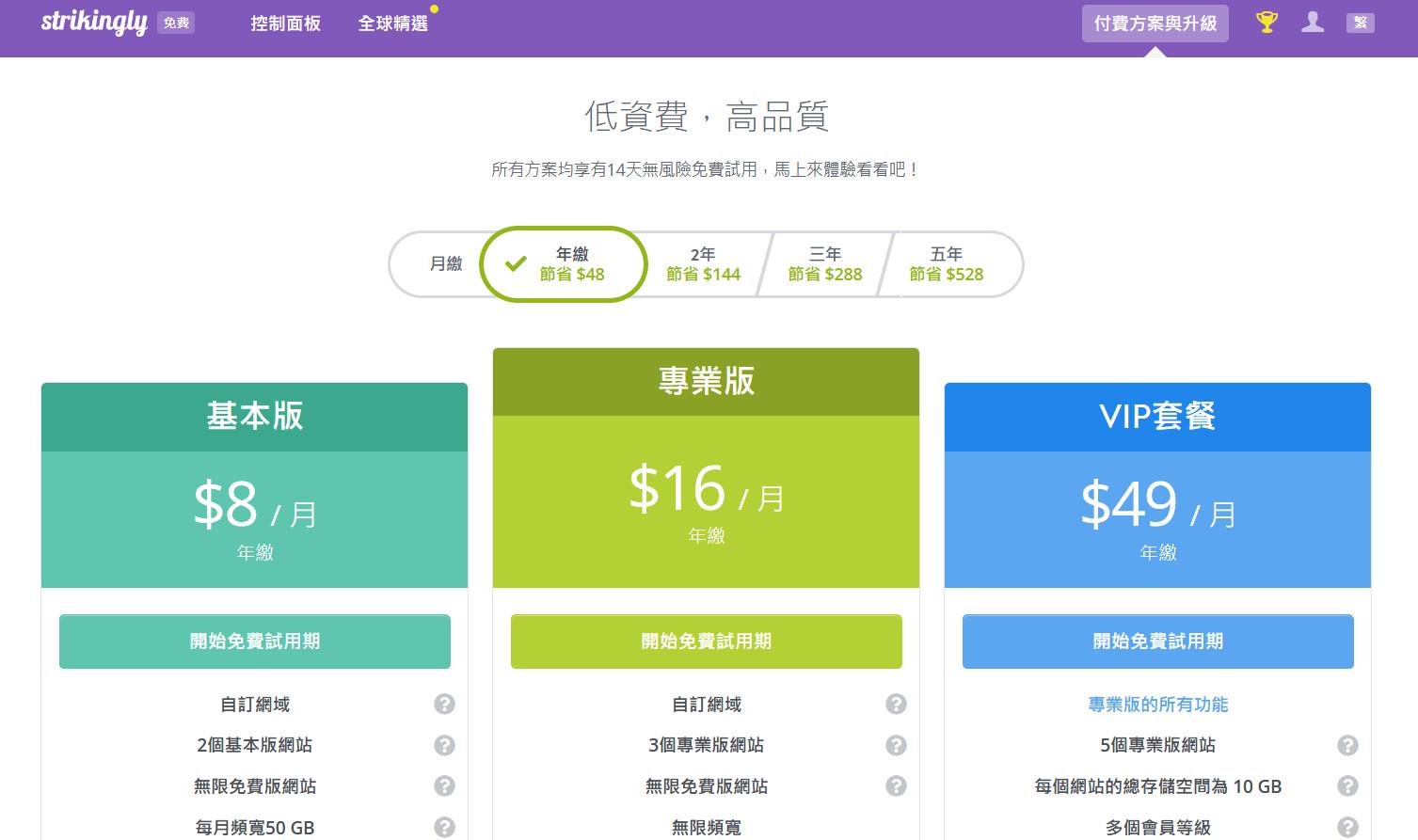Viewport: 1418px width, 840px height.
Task: Click help icon next to 3個專業版網站
Action: point(896,745)
